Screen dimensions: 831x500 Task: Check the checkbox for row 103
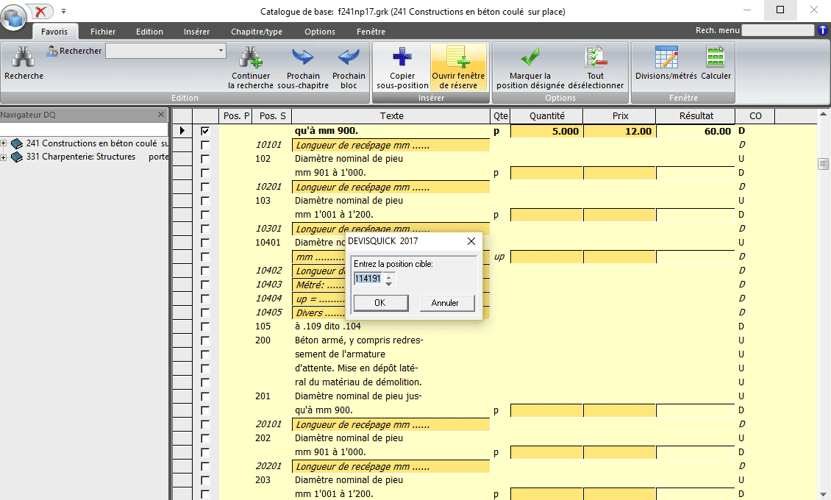(x=205, y=200)
